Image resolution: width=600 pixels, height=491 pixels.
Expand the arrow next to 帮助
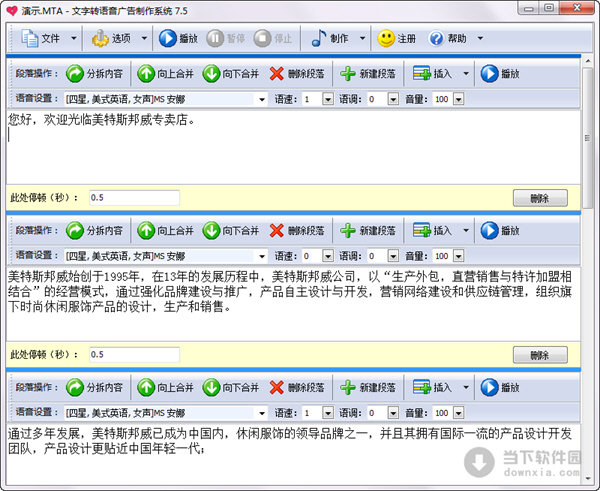point(480,38)
